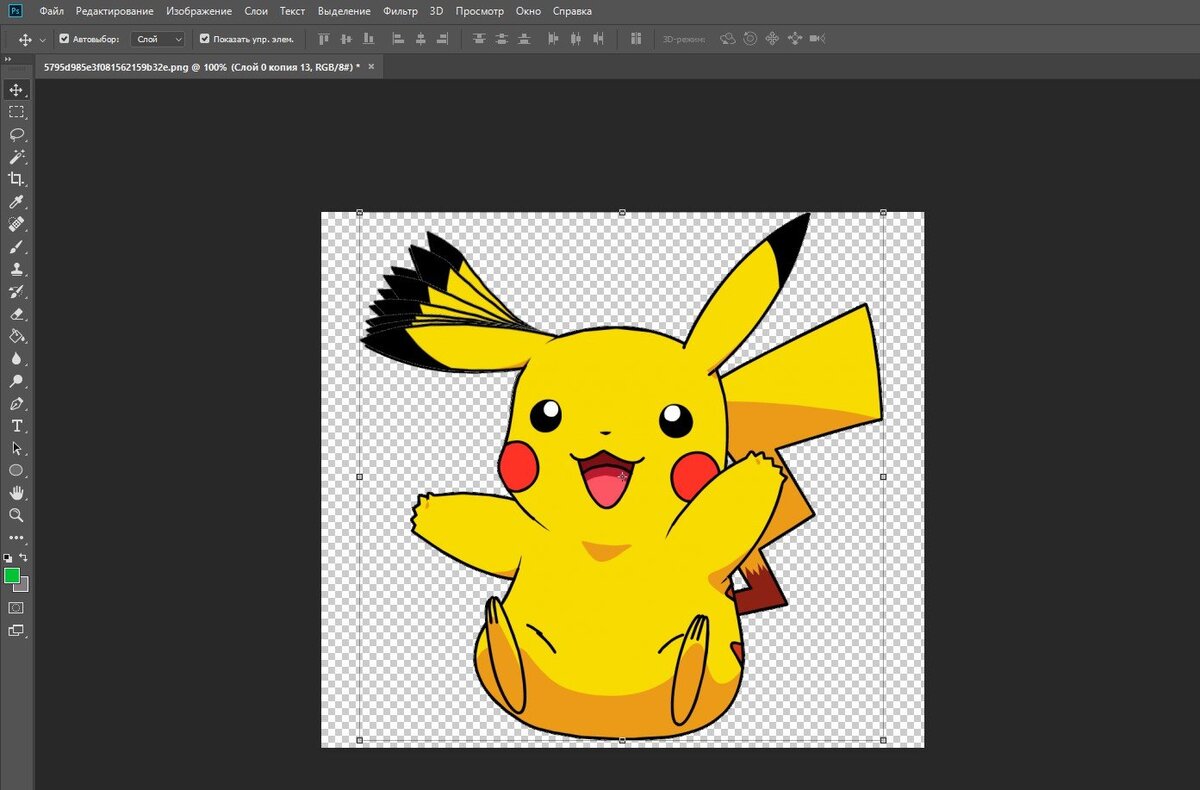Open the green foreground color swatch
This screenshot has height=790, width=1200.
click(12, 575)
